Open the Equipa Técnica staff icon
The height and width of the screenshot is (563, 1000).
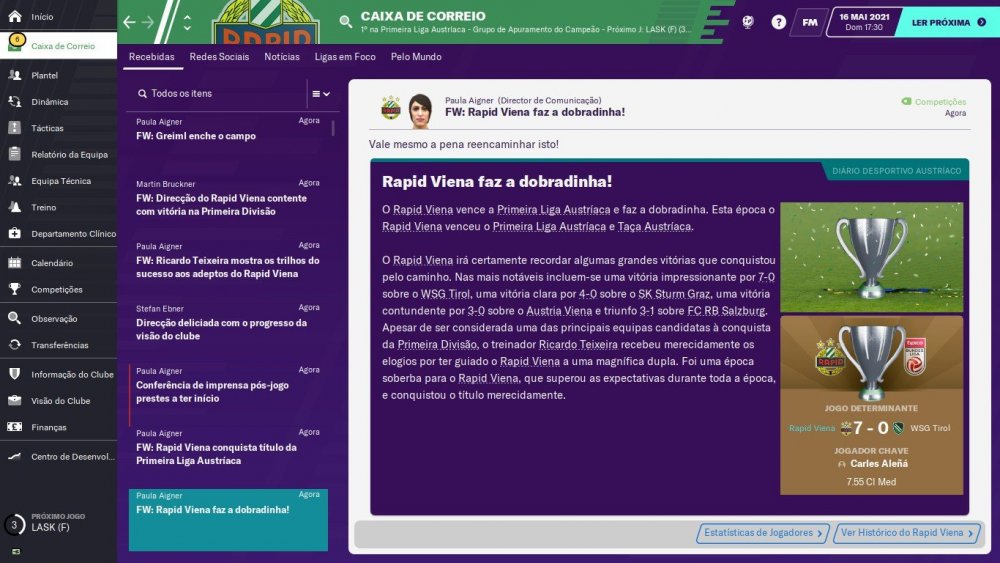[x=14, y=180]
